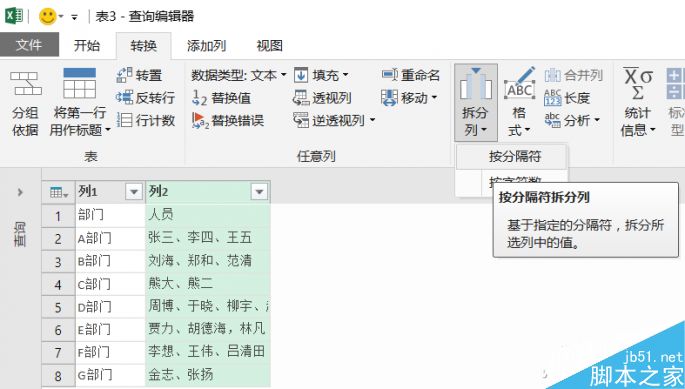The width and height of the screenshot is (685, 389).
Task: Click the 转置 transpose button
Action: click(139, 75)
